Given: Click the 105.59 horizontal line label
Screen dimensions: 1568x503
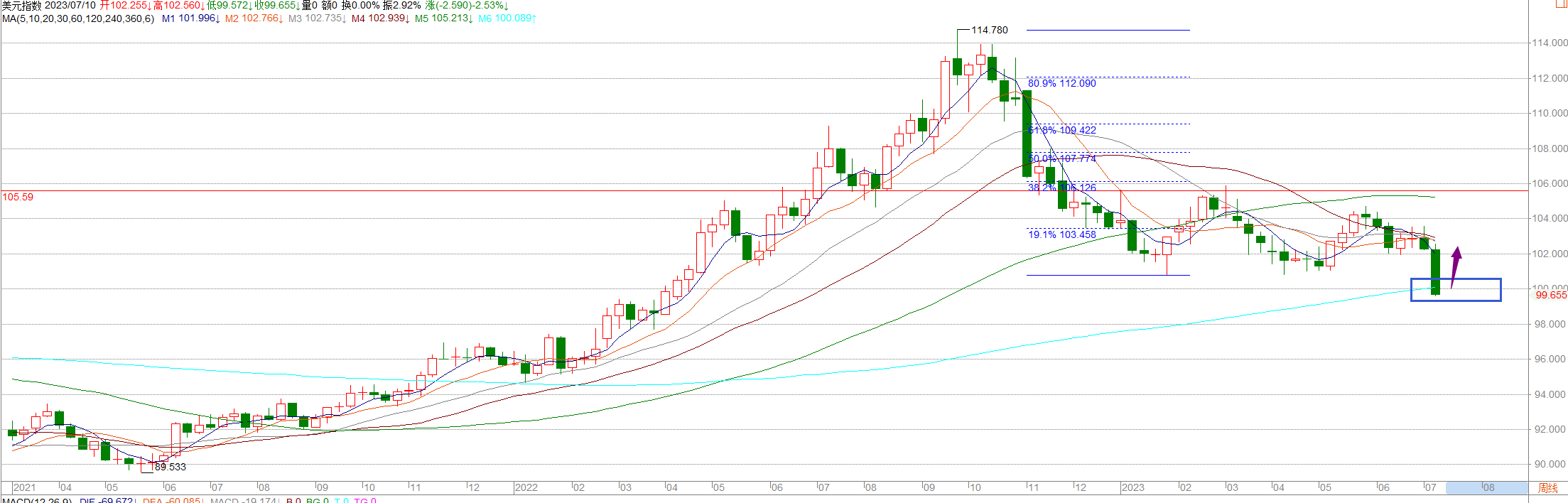Looking at the screenshot, I should click(x=18, y=198).
